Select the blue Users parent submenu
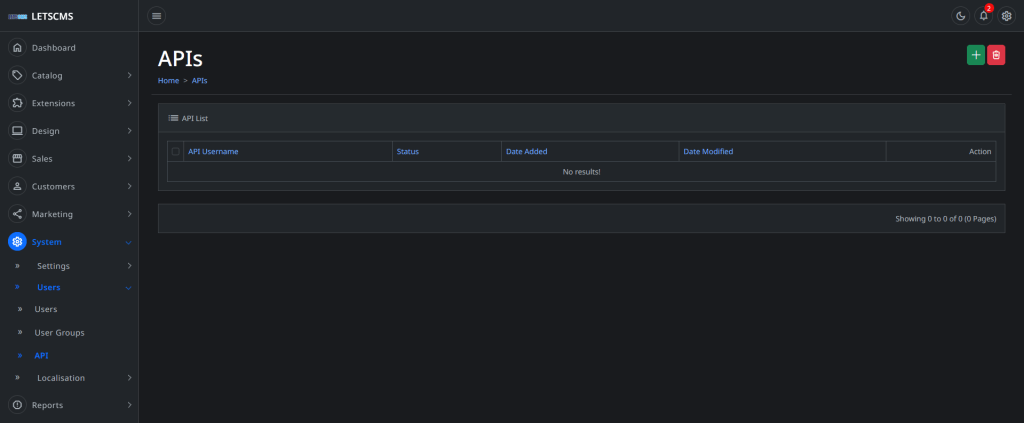1024x423 pixels. 49,287
